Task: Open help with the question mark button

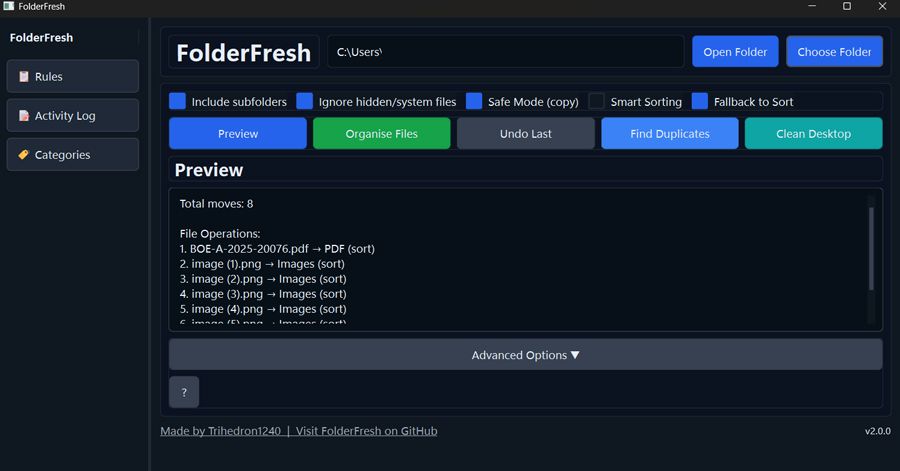Action: click(184, 392)
